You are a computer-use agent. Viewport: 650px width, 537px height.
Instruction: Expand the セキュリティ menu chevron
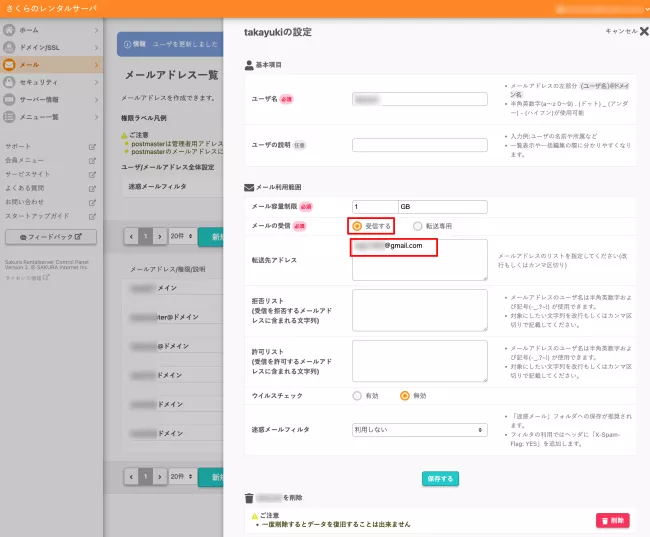96,82
